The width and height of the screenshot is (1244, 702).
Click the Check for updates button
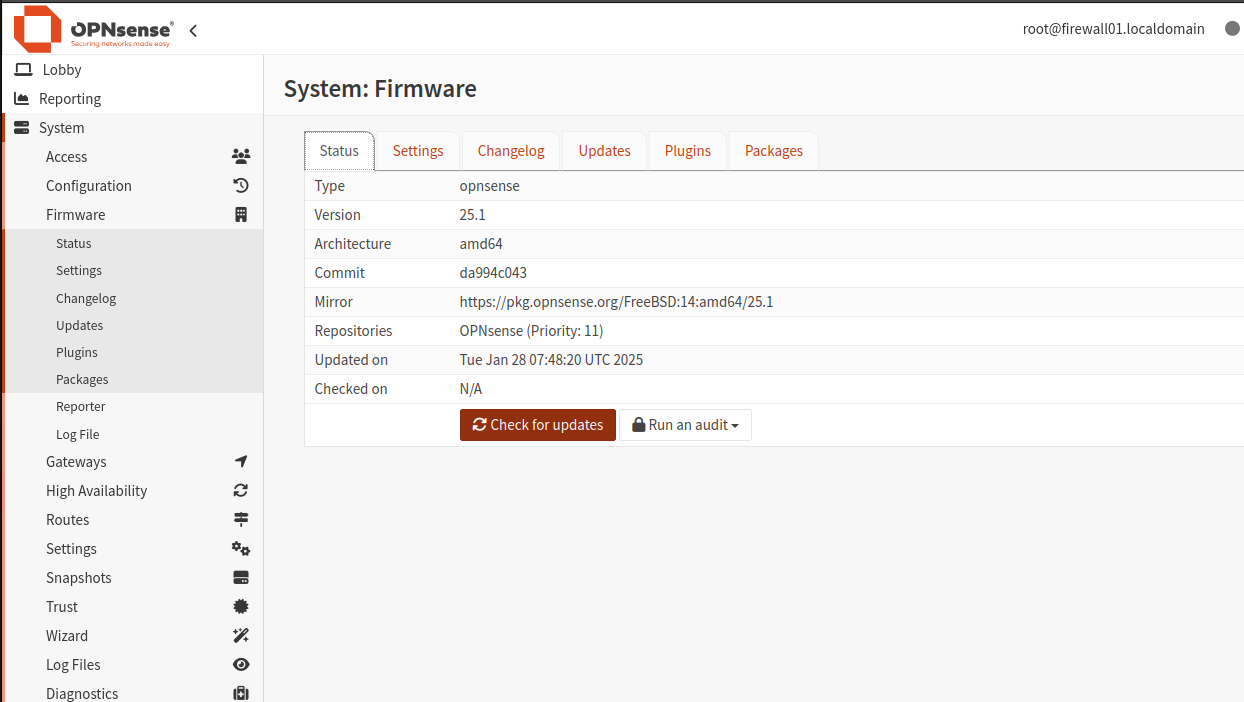[538, 425]
